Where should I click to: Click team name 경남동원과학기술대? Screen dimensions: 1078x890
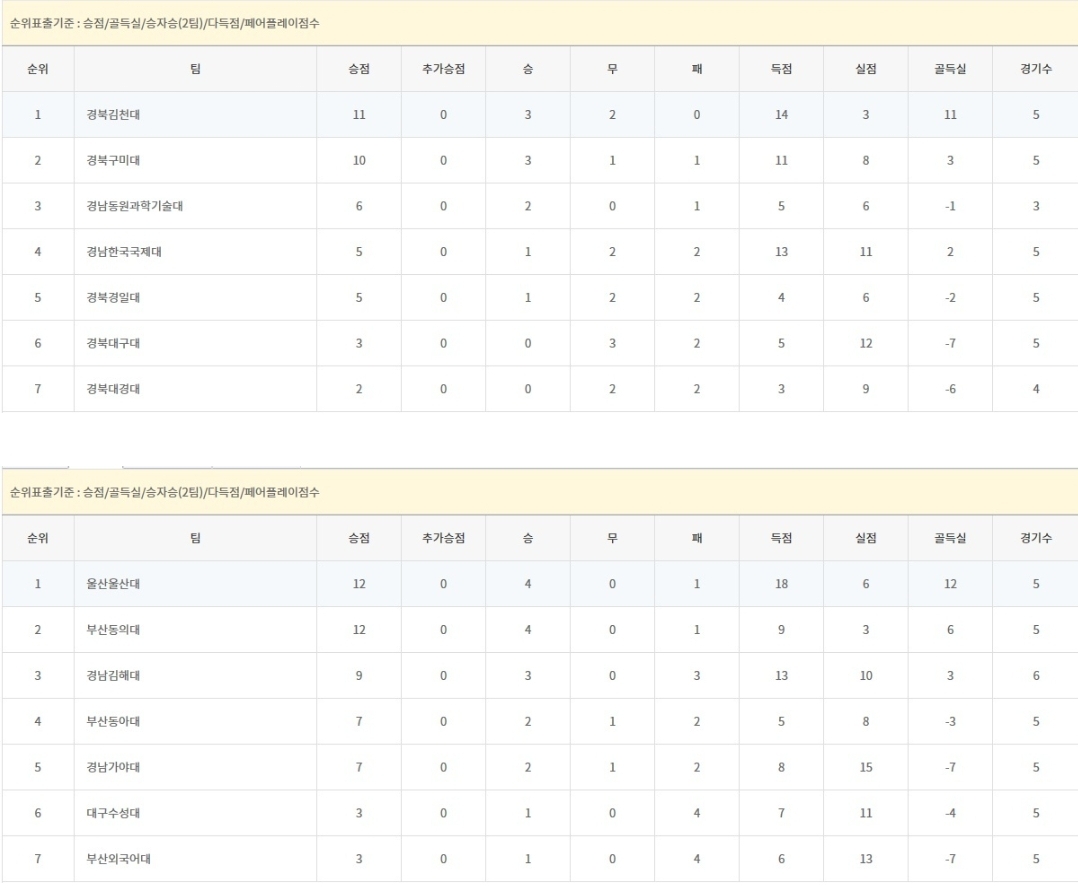click(134, 206)
